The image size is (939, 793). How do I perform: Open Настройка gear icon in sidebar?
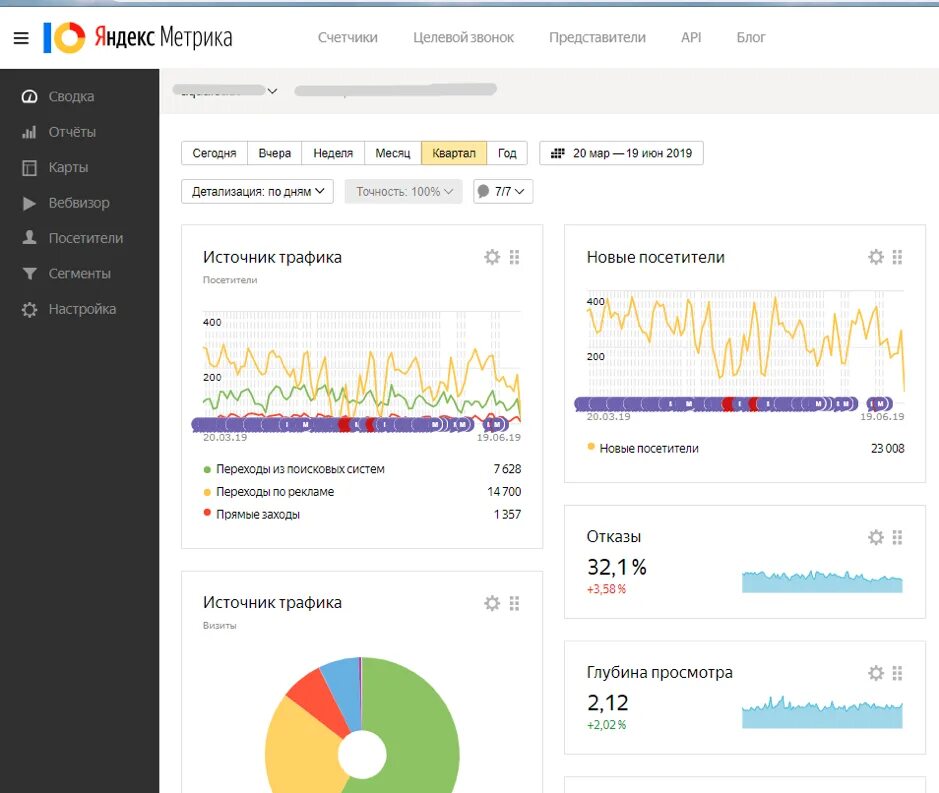click(x=29, y=310)
